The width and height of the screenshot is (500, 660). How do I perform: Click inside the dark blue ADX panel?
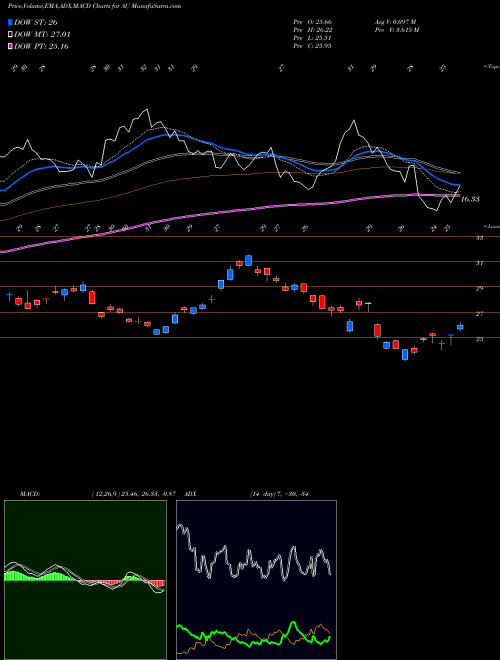tap(256, 580)
